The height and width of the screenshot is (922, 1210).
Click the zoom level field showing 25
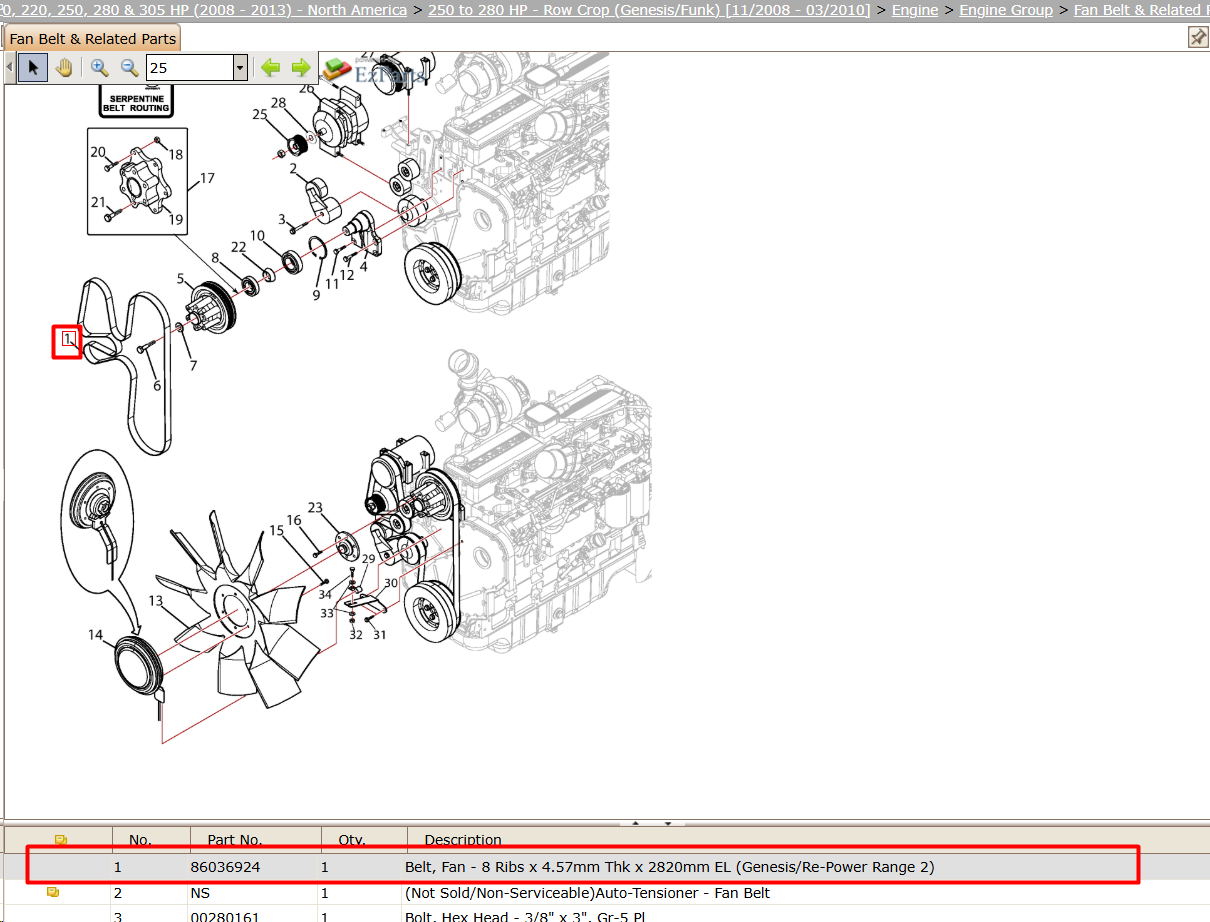189,68
